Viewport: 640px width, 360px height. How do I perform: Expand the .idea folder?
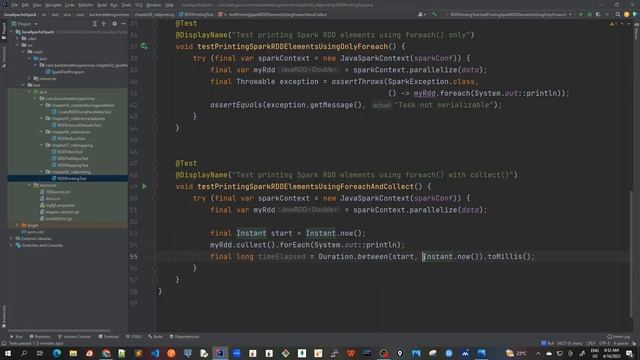coord(18,38)
